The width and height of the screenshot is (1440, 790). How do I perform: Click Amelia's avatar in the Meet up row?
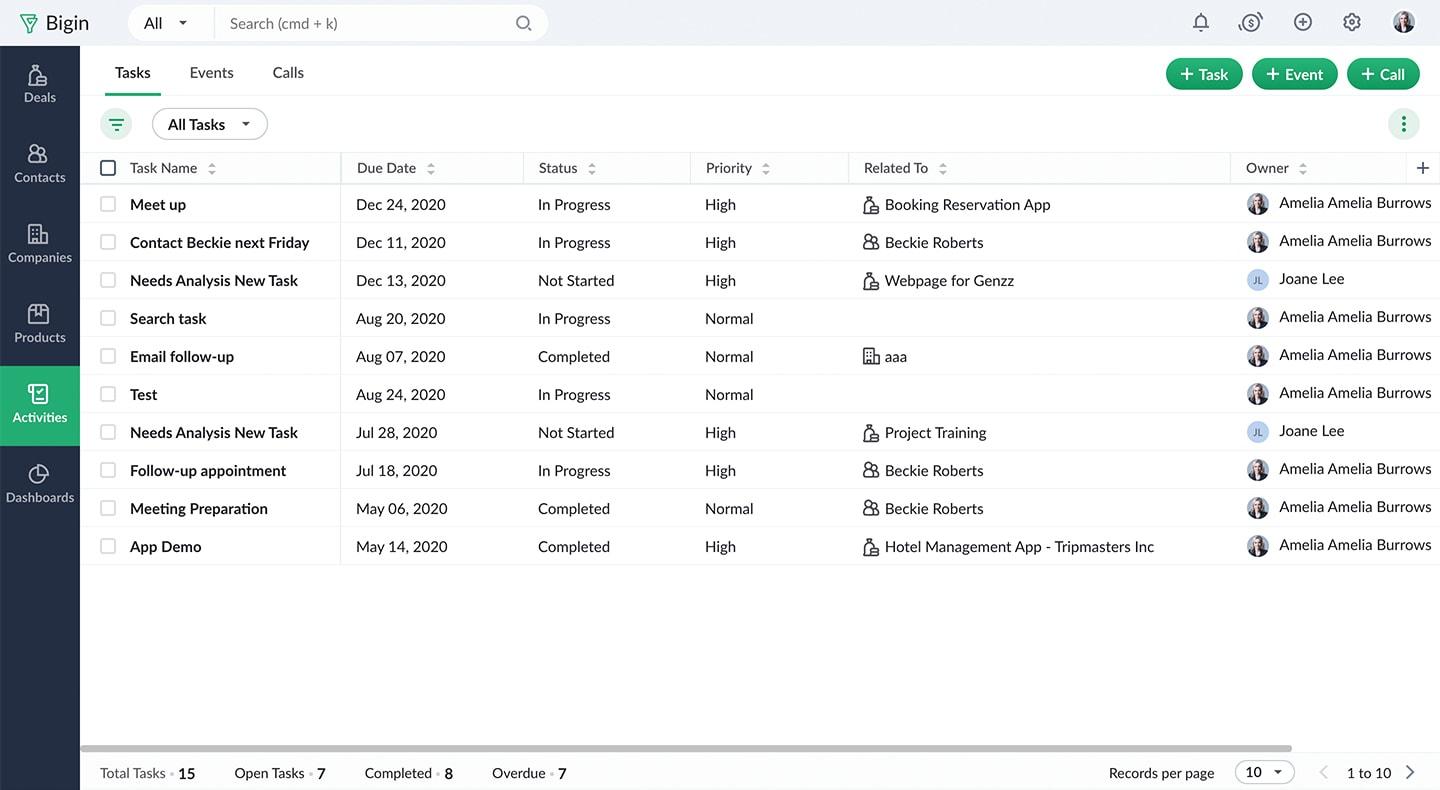(1258, 204)
